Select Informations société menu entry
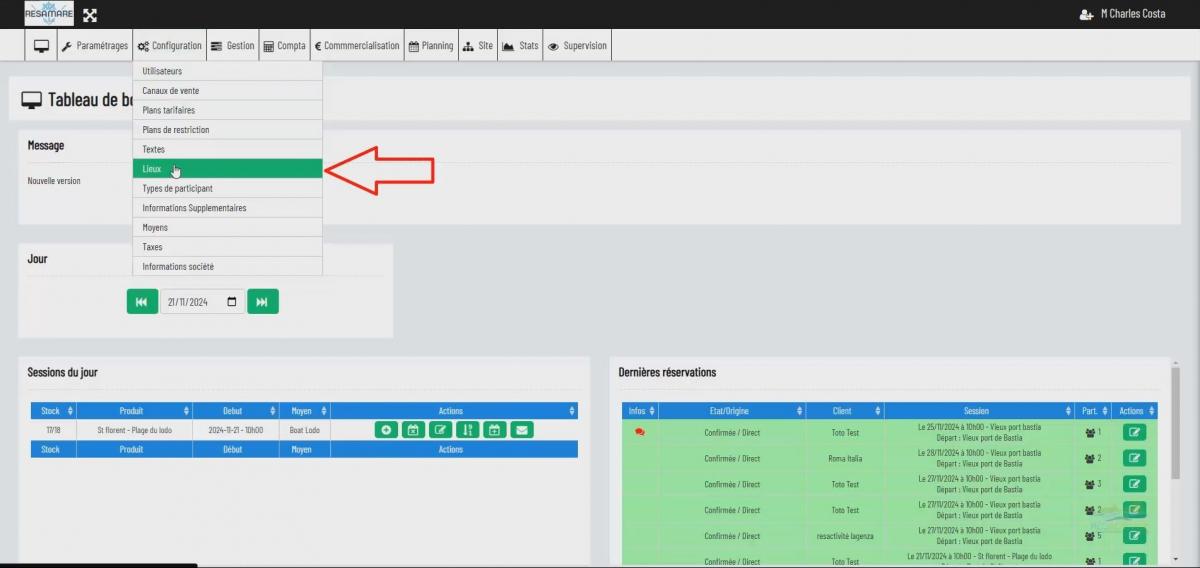Screen dimensions: 1200x568 click(228, 266)
